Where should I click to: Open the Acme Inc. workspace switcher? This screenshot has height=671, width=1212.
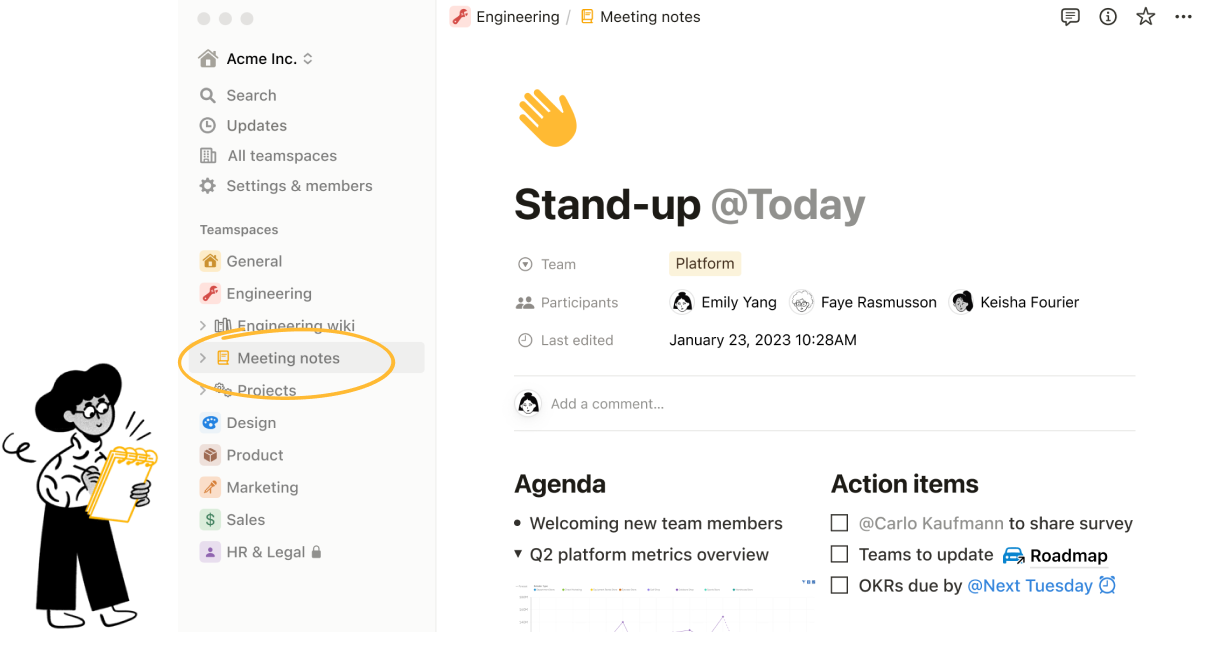tap(256, 59)
